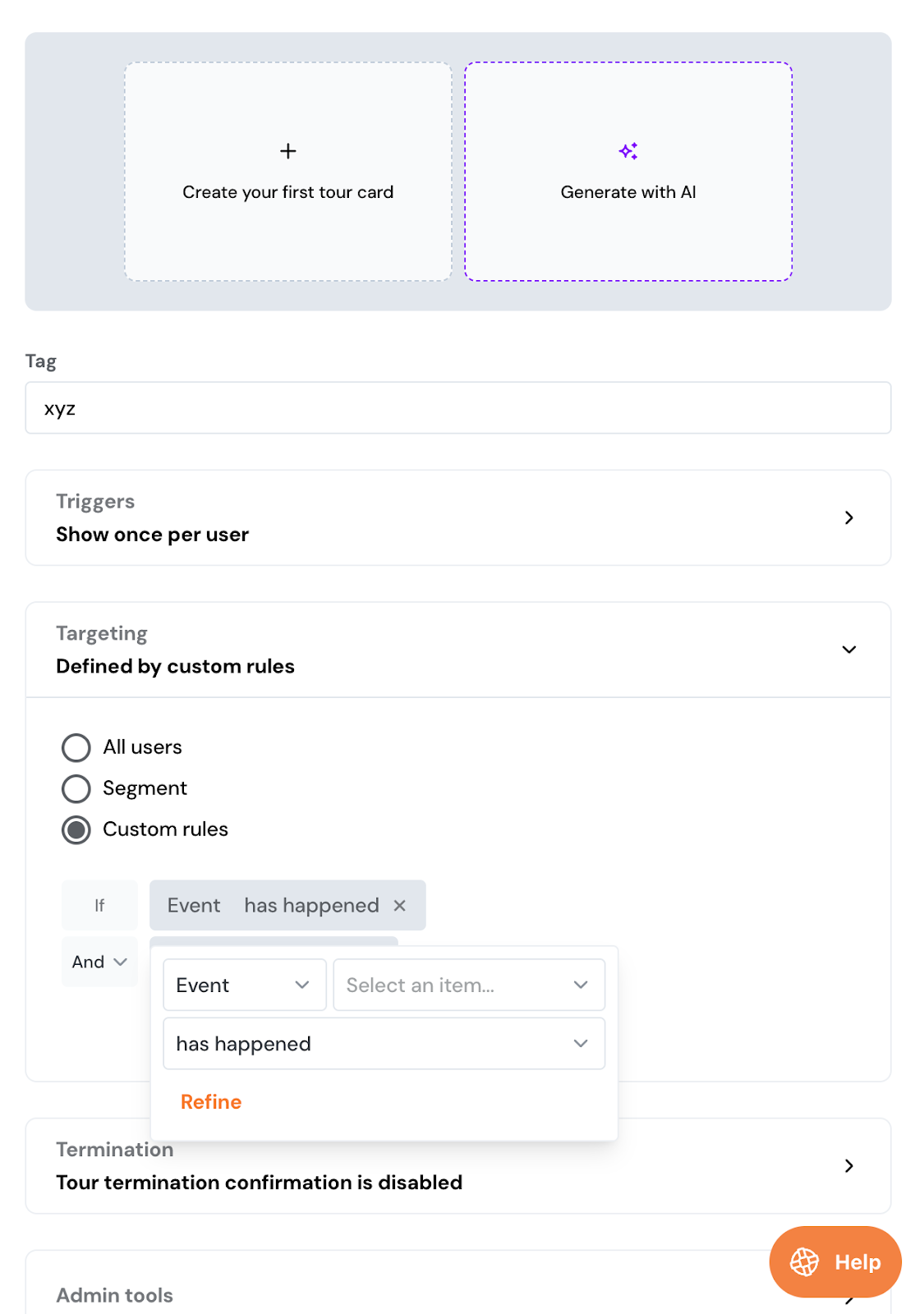Screen dimensions: 924x1314
Task: Open the Event type dropdown
Action: click(x=244, y=985)
